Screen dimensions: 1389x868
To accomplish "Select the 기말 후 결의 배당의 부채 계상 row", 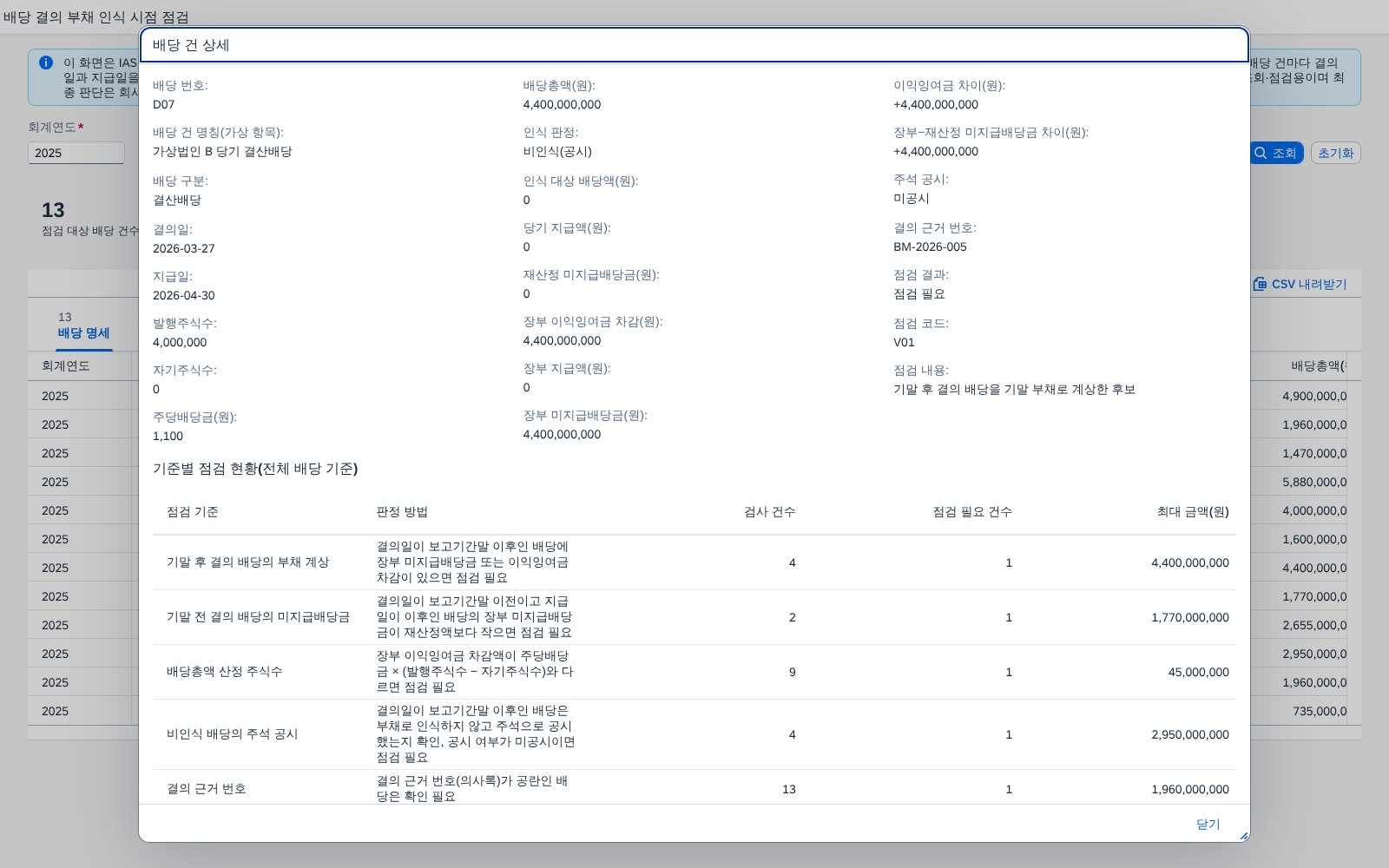I will pyautogui.click(x=694, y=562).
